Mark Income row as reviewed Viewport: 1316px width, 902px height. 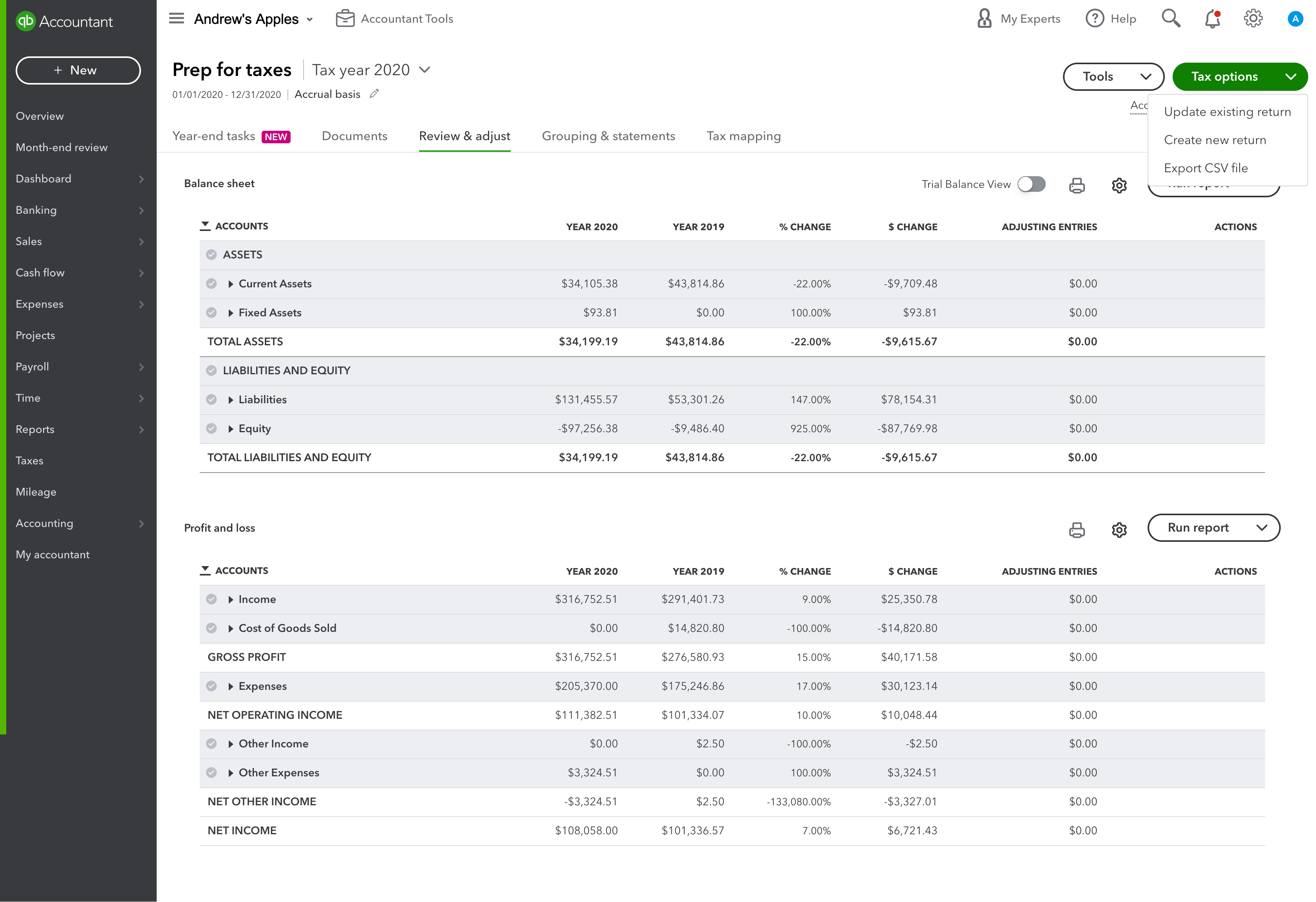pos(211,599)
